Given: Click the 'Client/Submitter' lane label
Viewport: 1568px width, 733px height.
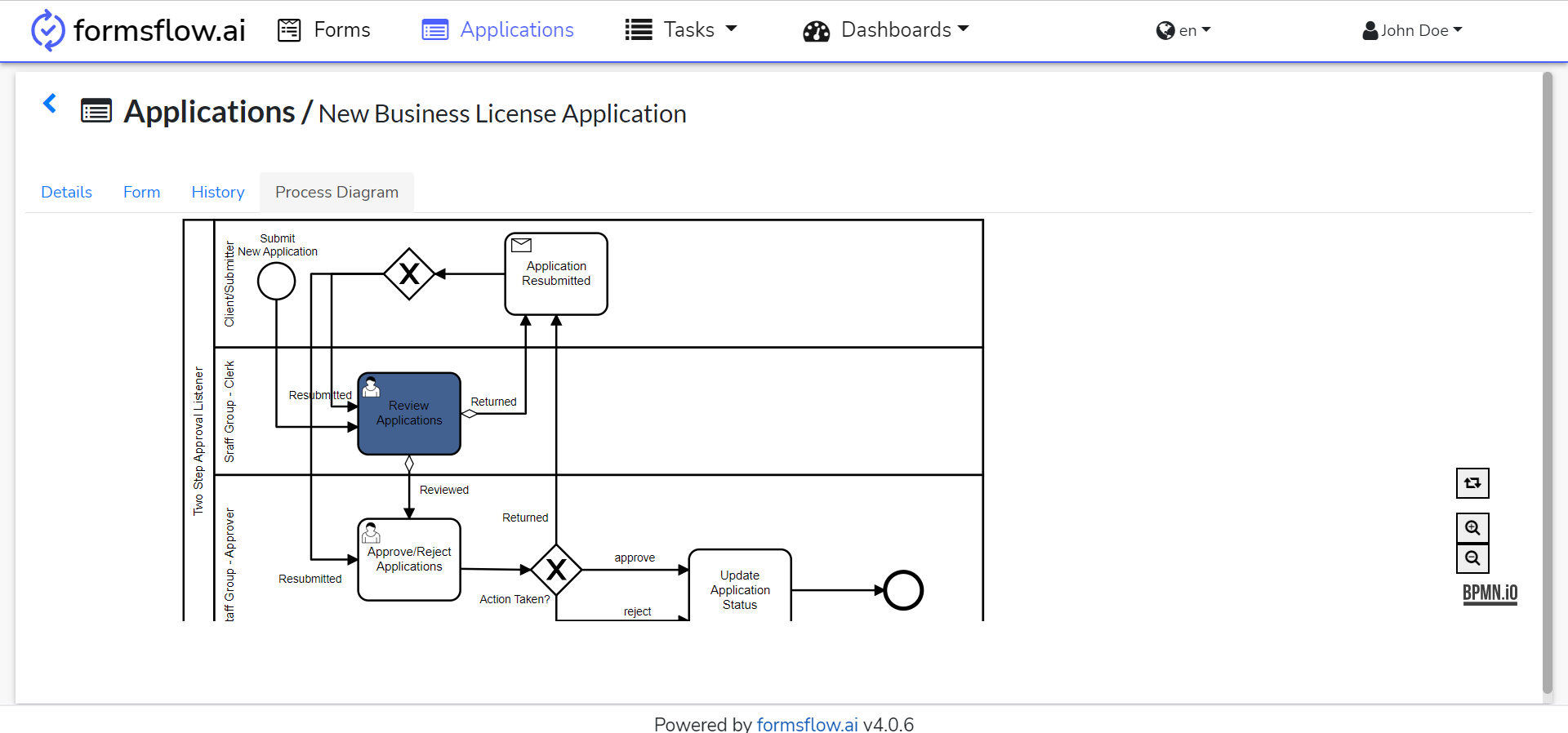Looking at the screenshot, I should tap(229, 284).
